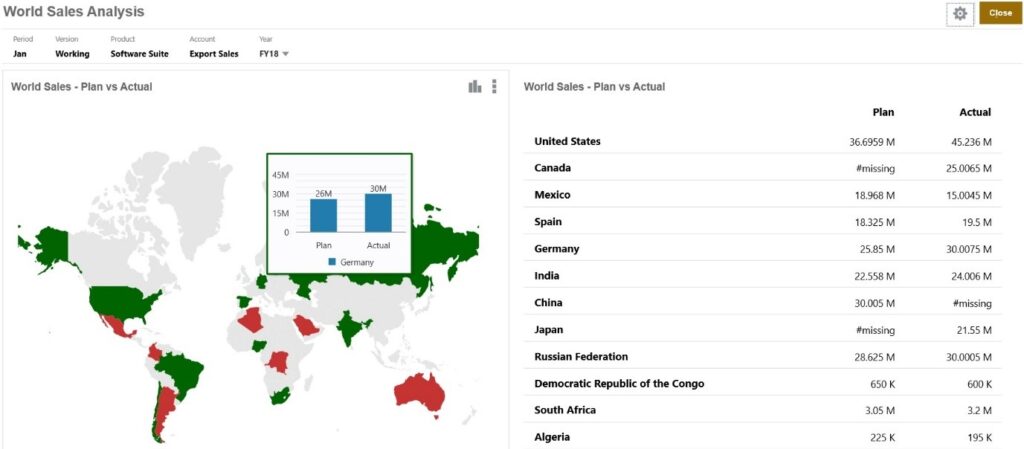Click the Close button
Viewport: 1024px width, 449px height.
pos(1000,13)
